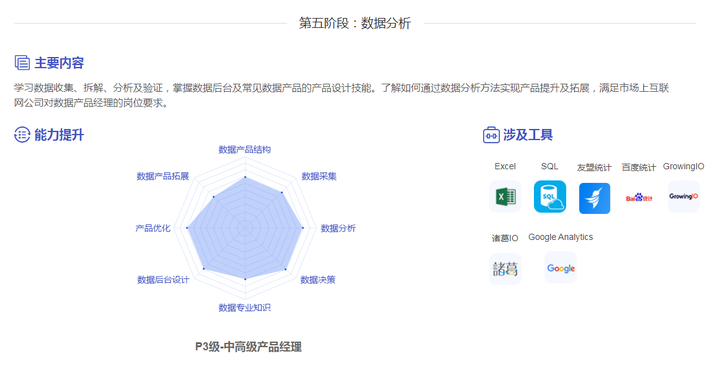
Task: Click the 百度统计 text label
Action: [x=639, y=168]
